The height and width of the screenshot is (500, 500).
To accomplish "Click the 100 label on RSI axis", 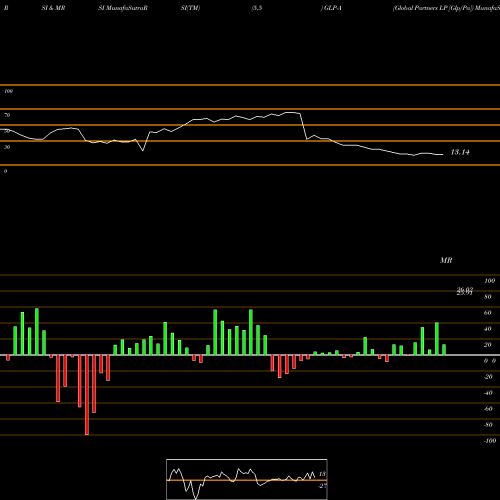I will pos(8,91).
